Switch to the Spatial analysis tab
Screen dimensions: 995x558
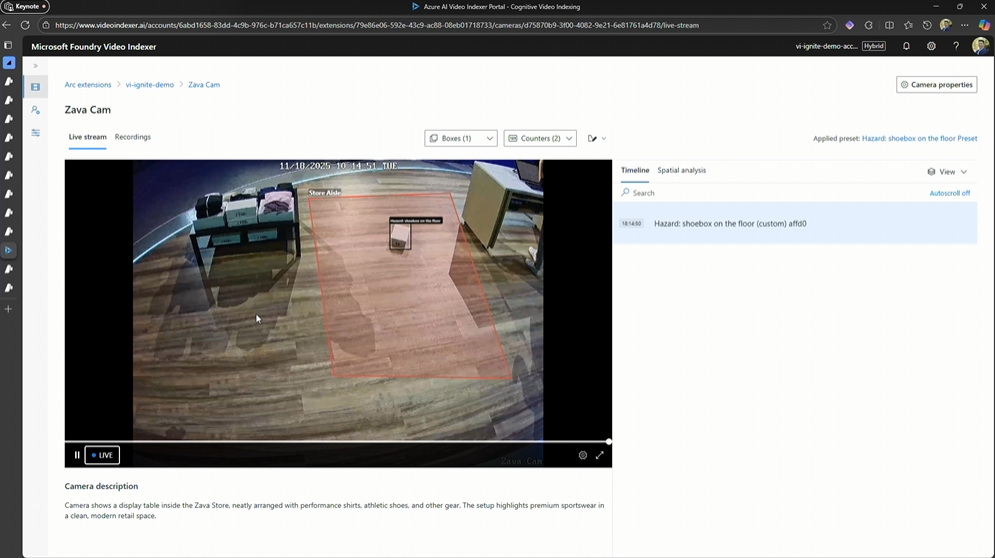681,170
